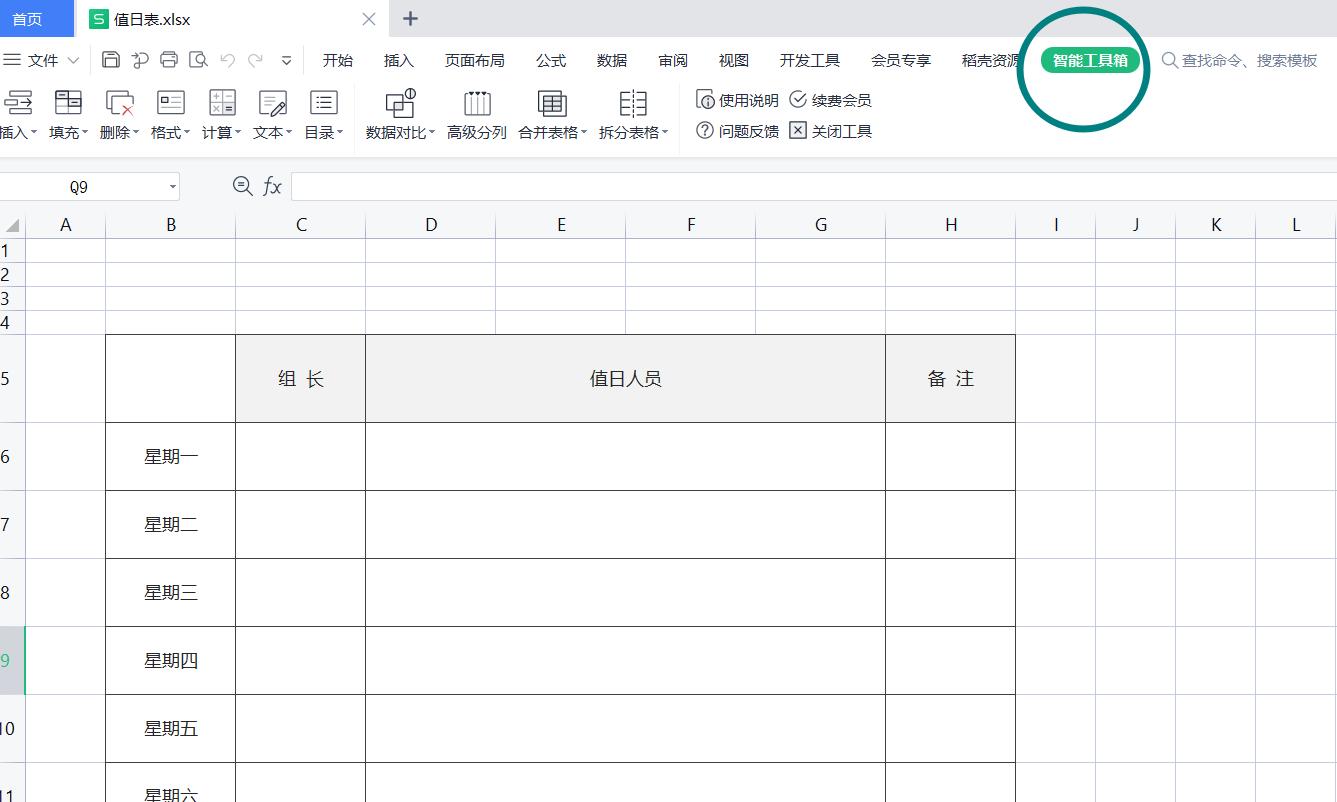Image resolution: width=1337 pixels, height=802 pixels.
Task: Switch to the 开始 ribbon tab
Action: coord(338,60)
